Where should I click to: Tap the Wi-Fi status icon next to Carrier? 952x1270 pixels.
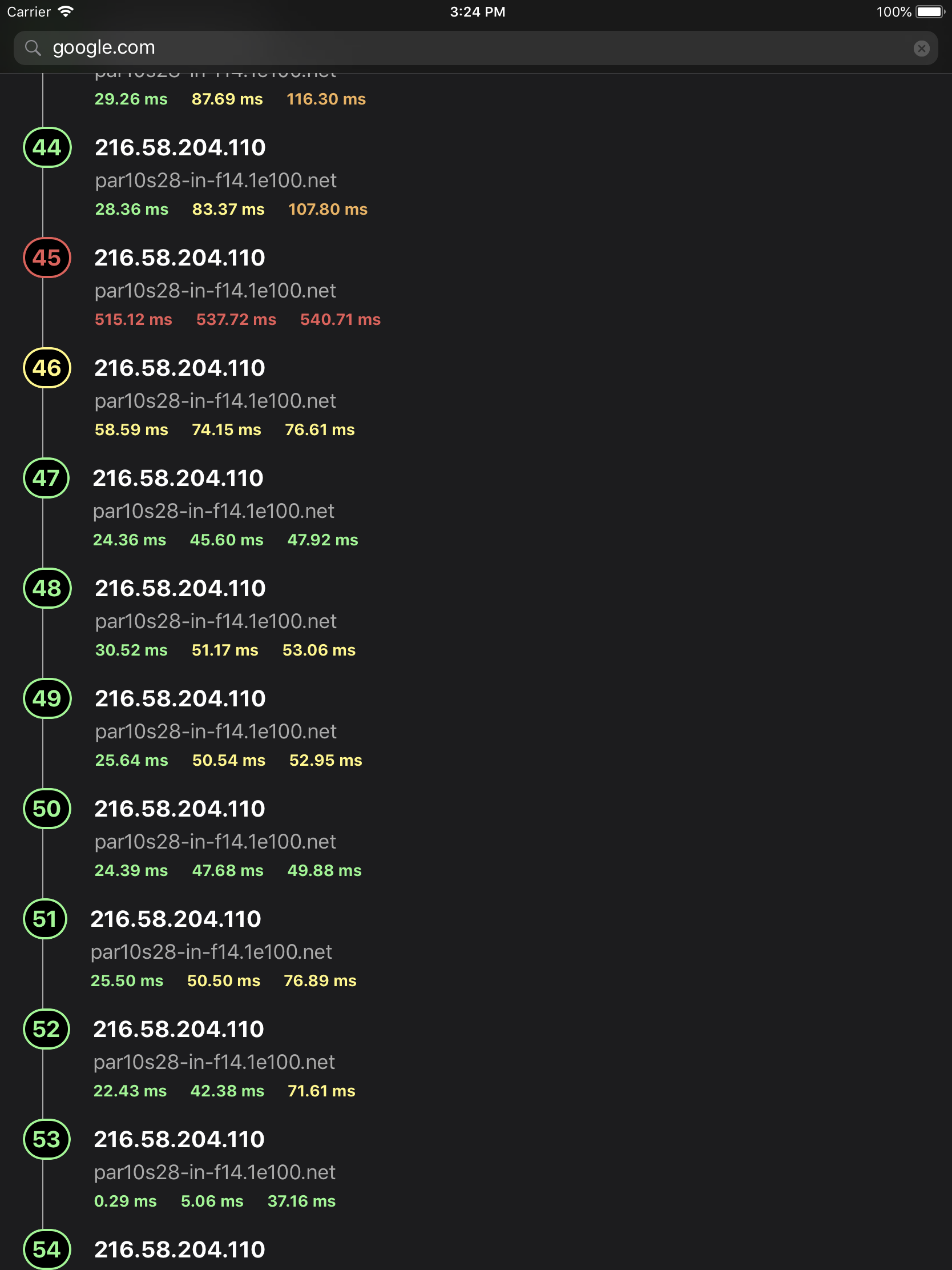tap(66, 11)
